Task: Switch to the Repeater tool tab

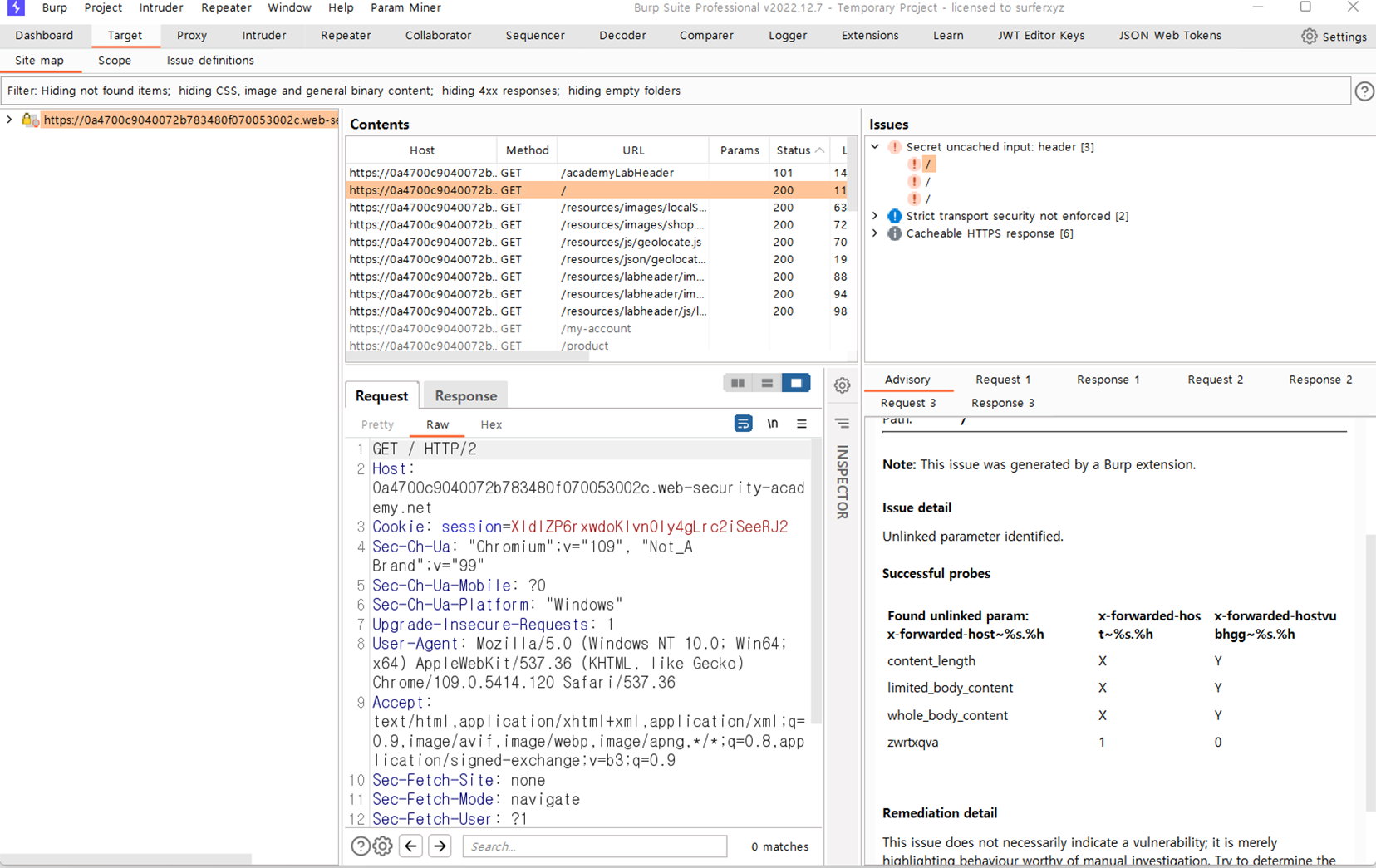Action: (x=346, y=36)
